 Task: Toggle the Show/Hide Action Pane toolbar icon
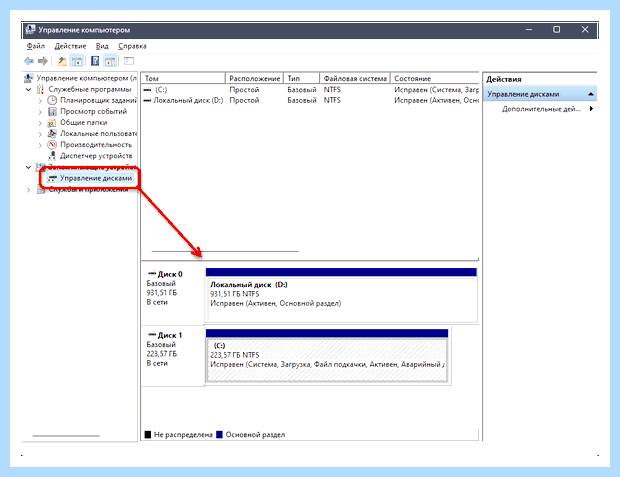110,61
